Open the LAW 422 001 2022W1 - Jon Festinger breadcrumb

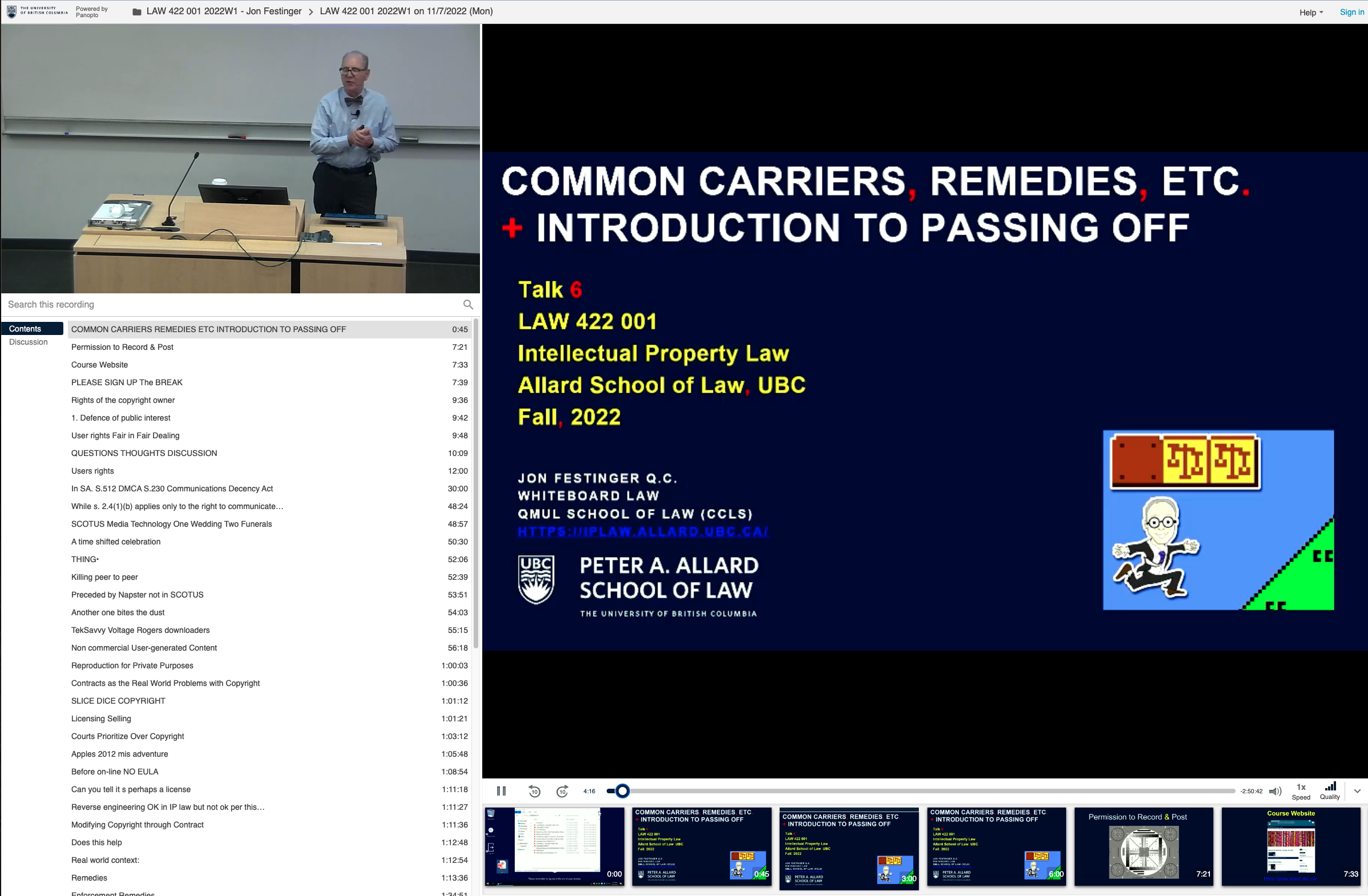(224, 11)
